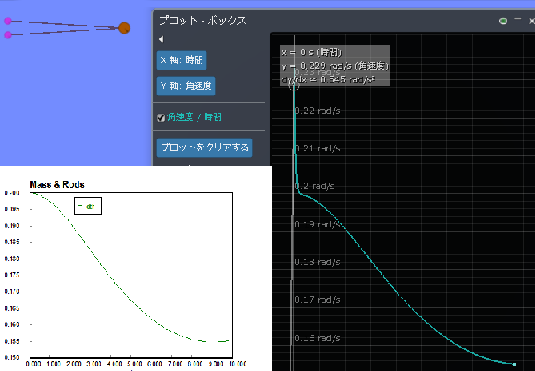This screenshot has width=535, height=371.
Task: Click the 角速度 / 時間 series label
Action: pos(194,117)
